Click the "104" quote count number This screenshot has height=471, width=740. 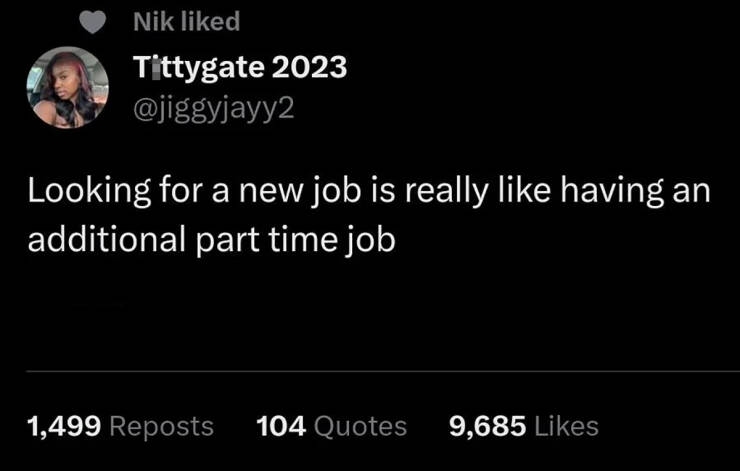tap(281, 426)
